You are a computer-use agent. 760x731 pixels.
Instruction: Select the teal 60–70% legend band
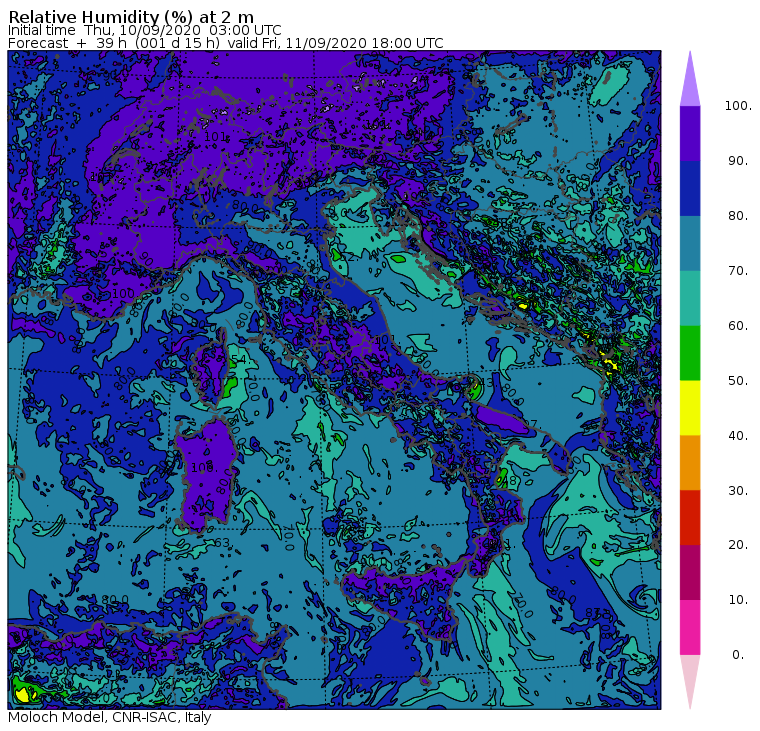[690, 298]
